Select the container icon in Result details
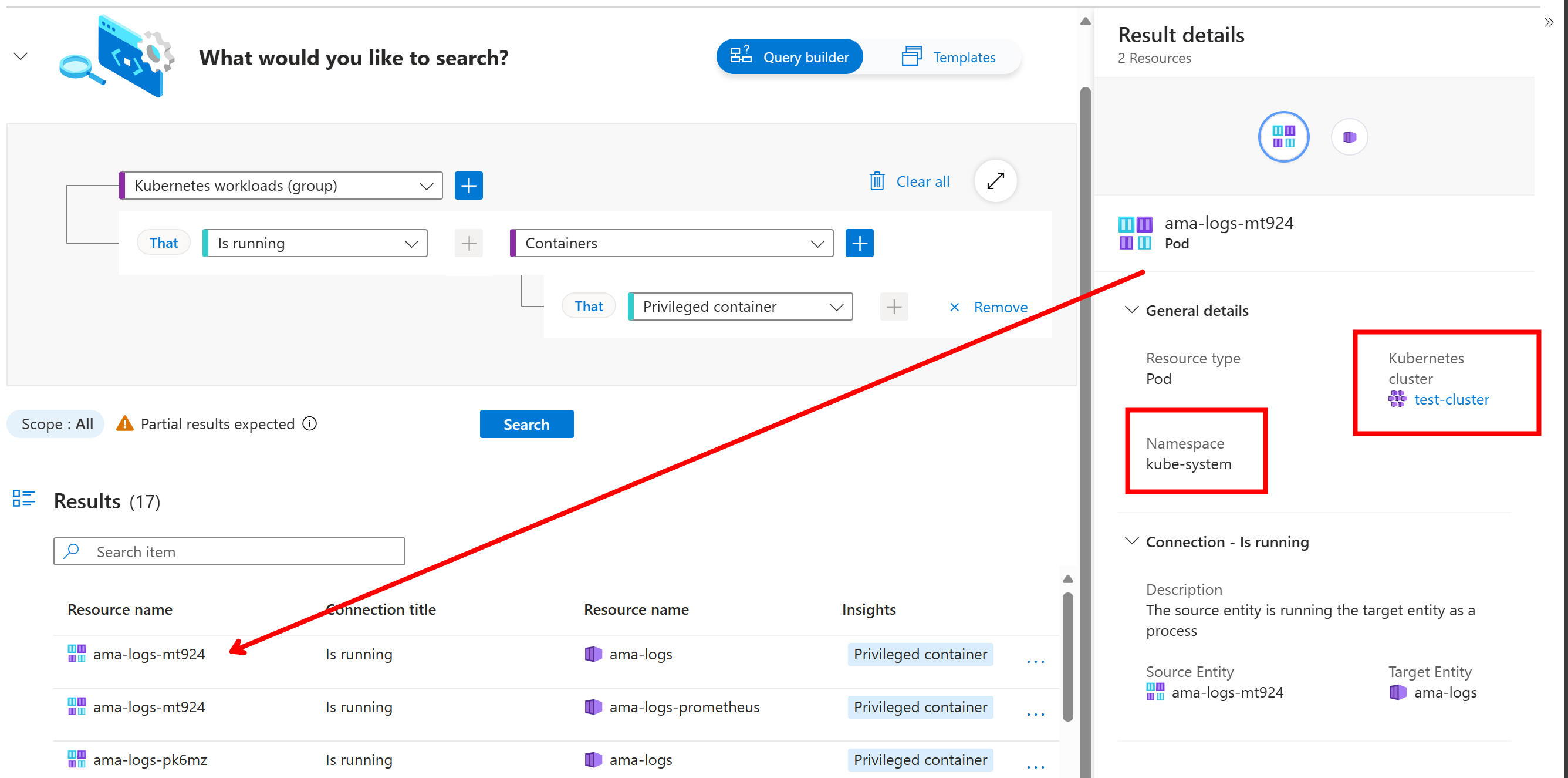 point(1349,136)
